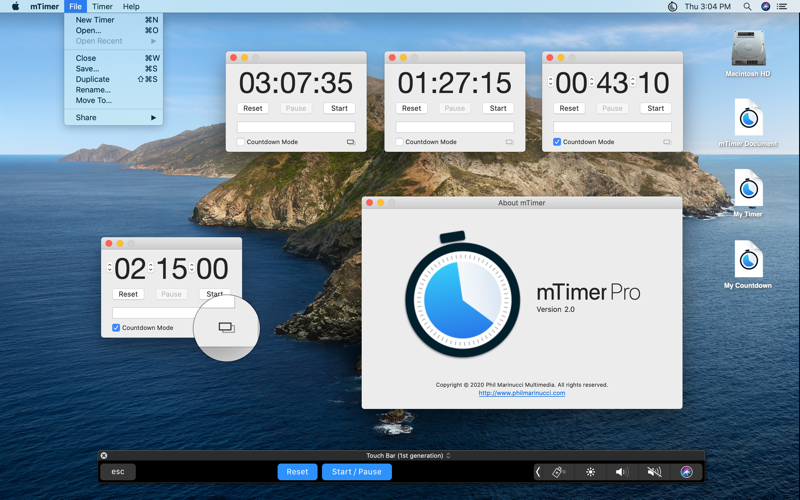800x500 pixels.
Task: Tap the spray bottle icon on the Touch Bar
Action: pos(558,472)
